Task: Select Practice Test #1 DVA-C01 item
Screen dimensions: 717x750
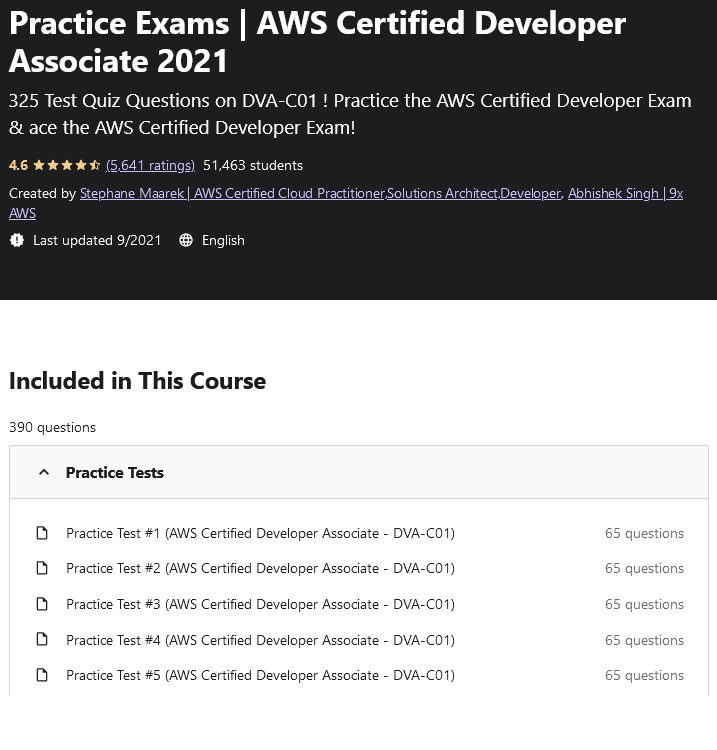Action: (260, 533)
